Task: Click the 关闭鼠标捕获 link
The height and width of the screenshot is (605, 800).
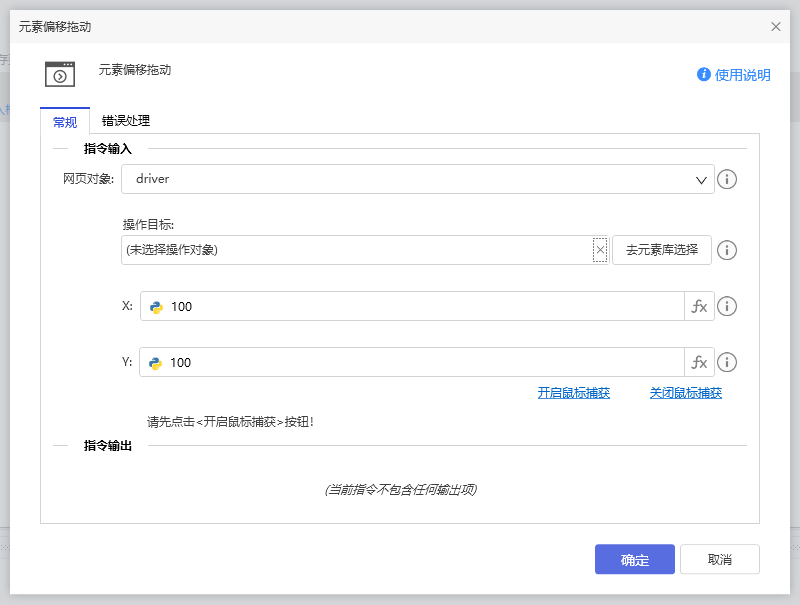Action: coord(684,393)
